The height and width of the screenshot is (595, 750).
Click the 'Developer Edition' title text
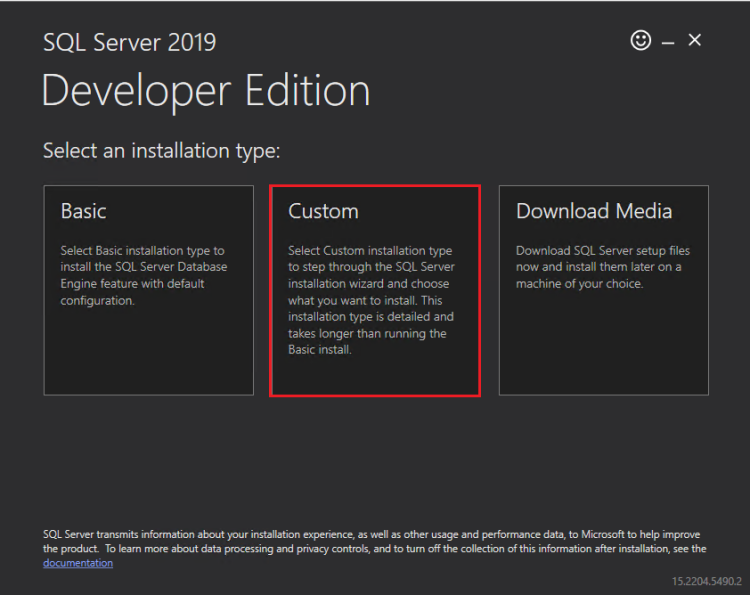pyautogui.click(x=206, y=91)
